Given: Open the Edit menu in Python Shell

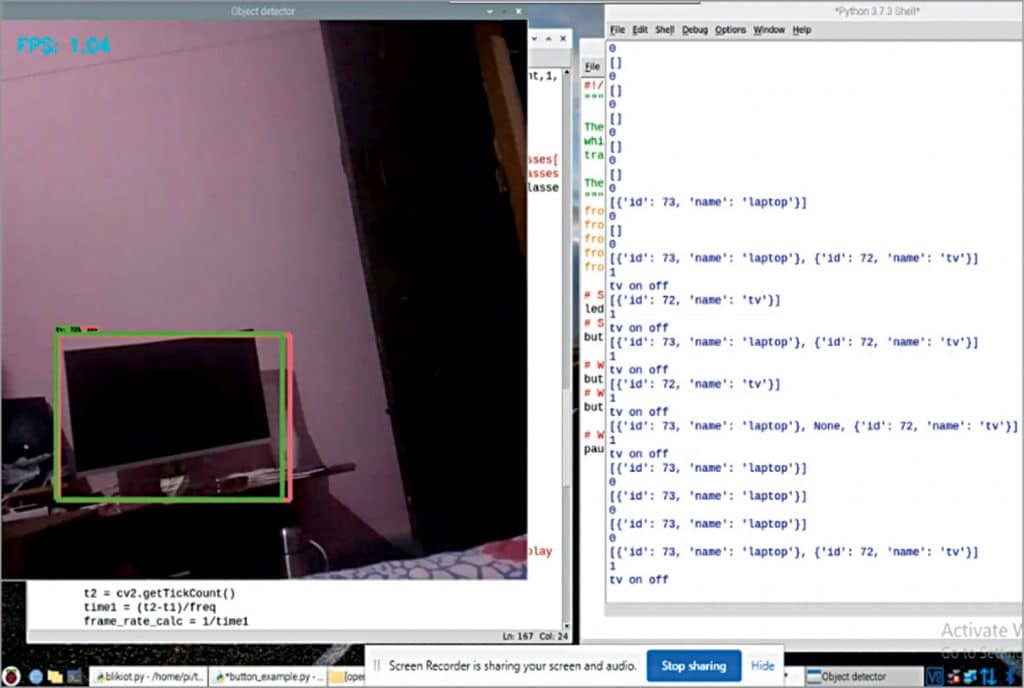Looking at the screenshot, I should click(x=640, y=29).
